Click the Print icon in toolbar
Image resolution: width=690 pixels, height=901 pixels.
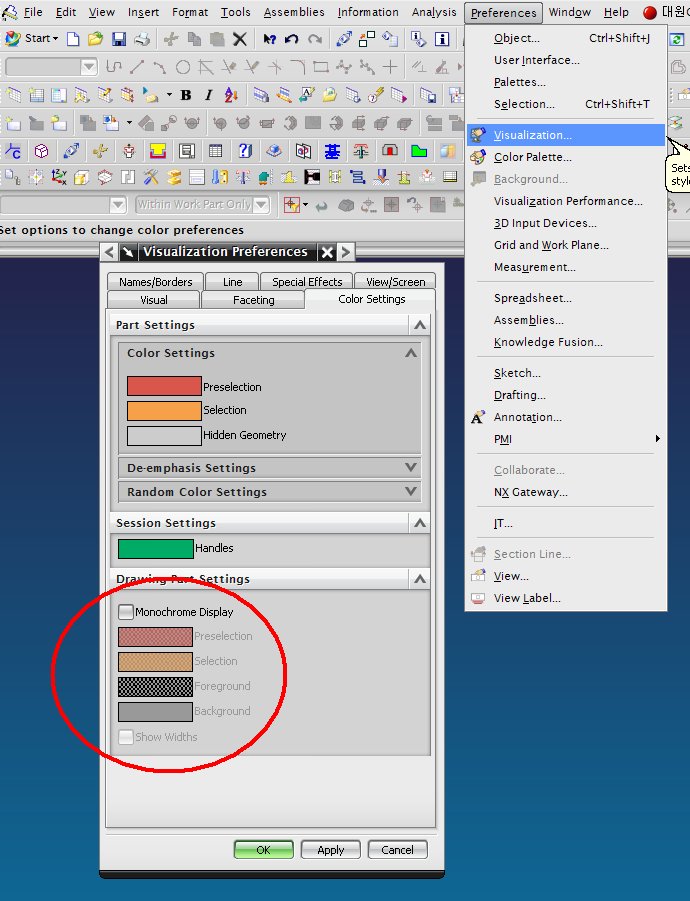[x=141, y=39]
